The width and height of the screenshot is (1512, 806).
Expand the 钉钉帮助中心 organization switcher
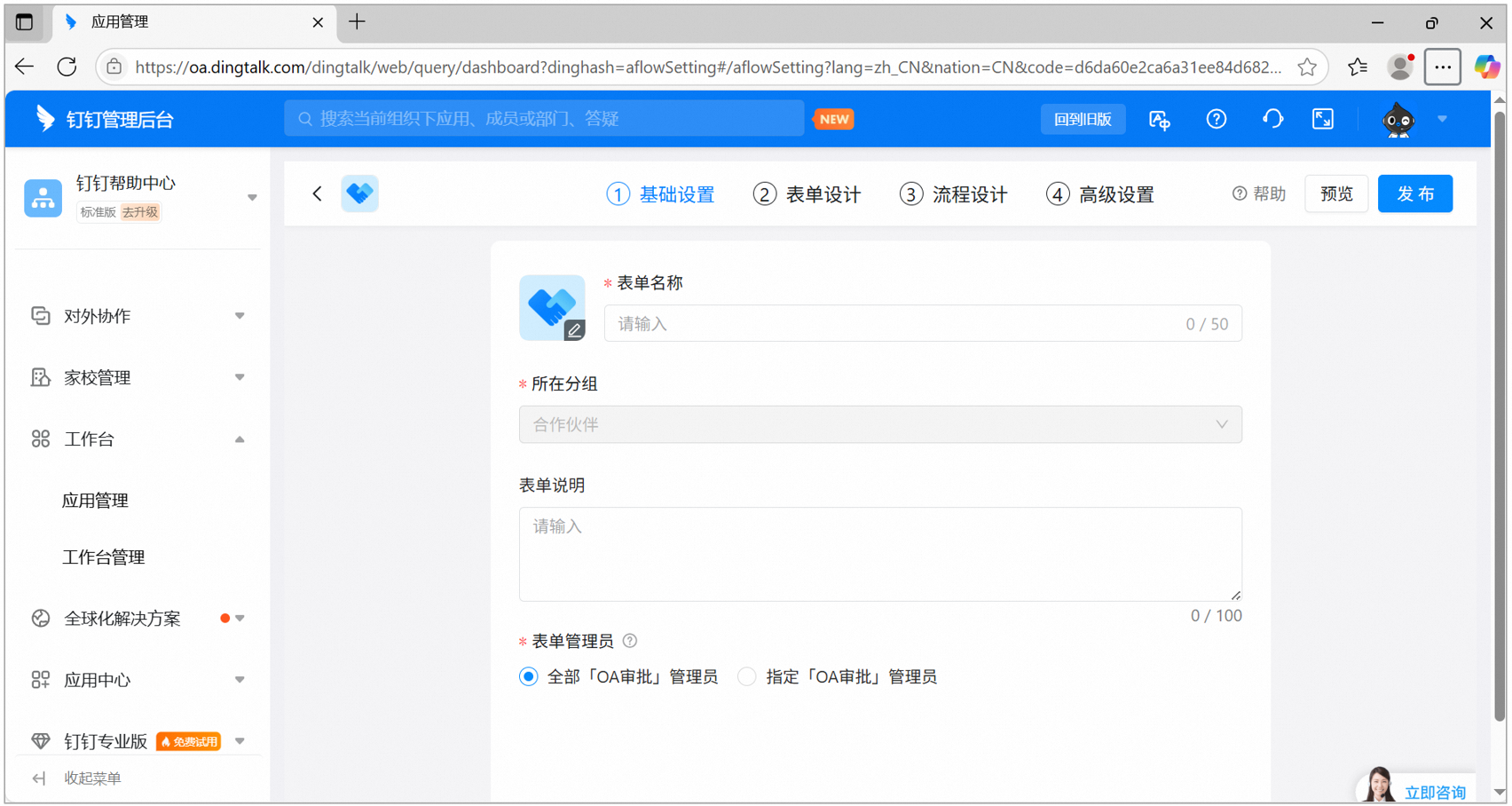(252, 197)
